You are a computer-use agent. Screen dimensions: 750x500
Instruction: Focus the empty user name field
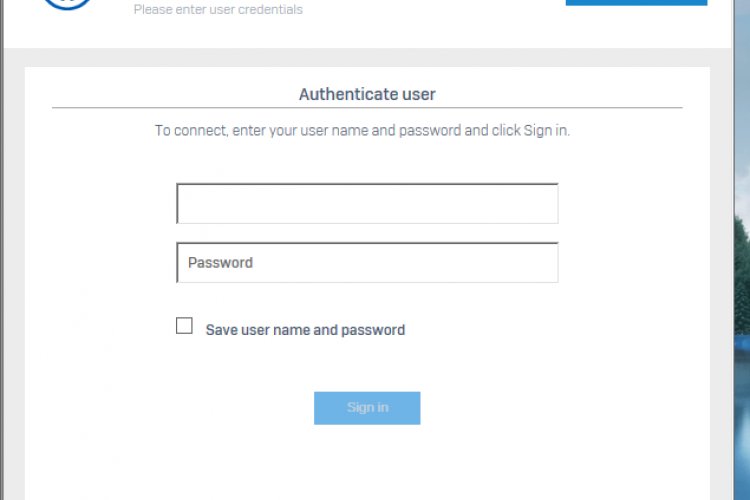point(367,204)
